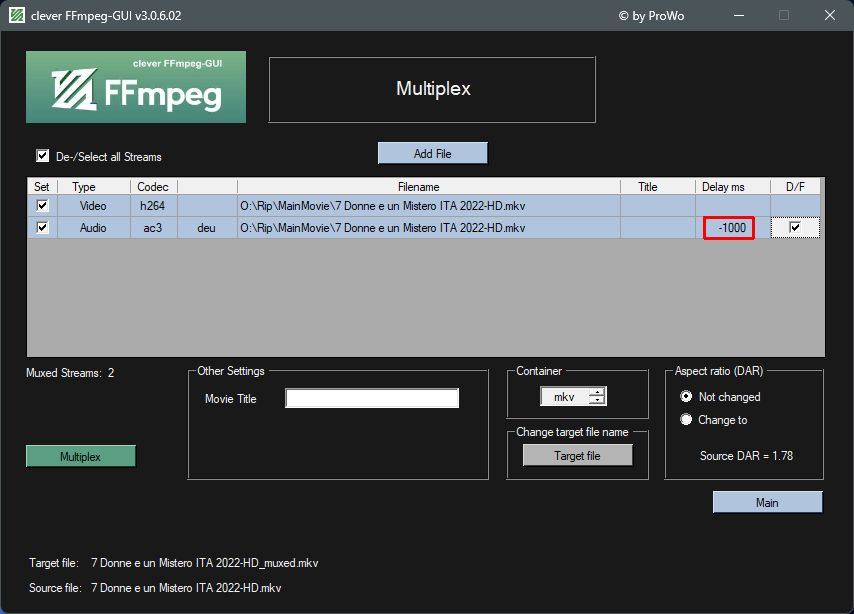Click the Type column header
The image size is (854, 614).
tap(94, 187)
